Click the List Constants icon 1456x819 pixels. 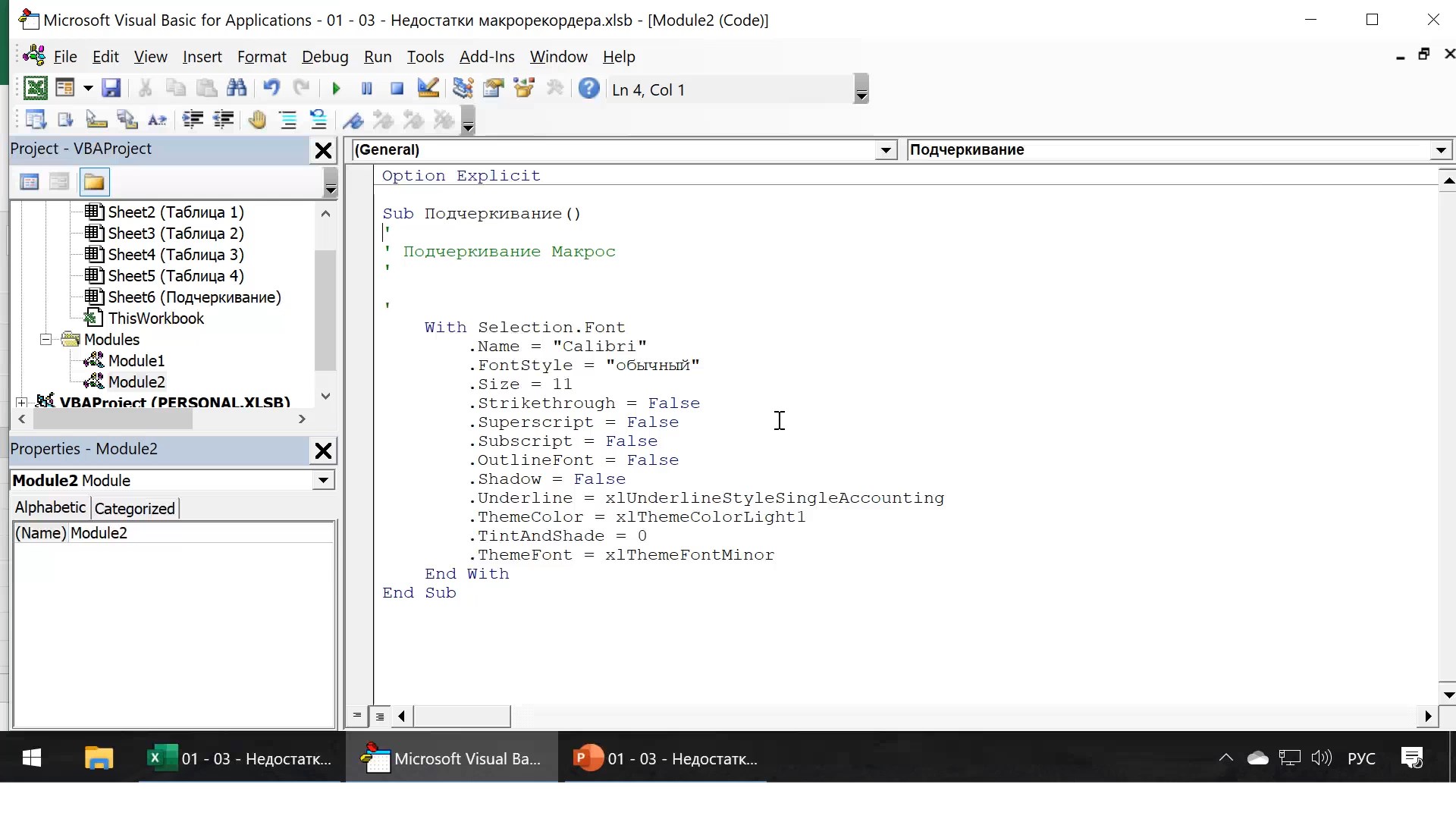coord(65,120)
